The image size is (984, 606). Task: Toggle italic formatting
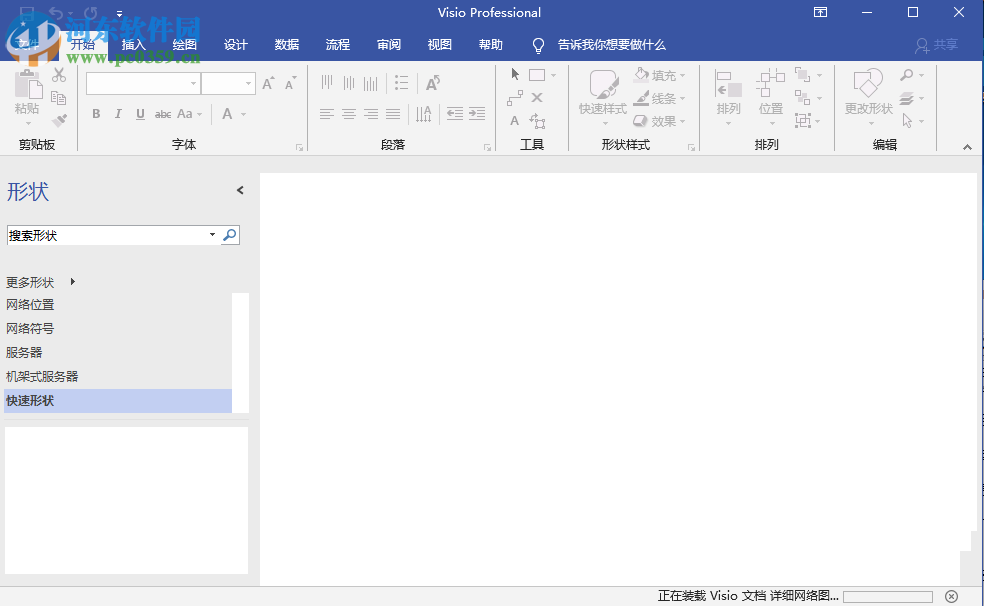tap(118, 114)
